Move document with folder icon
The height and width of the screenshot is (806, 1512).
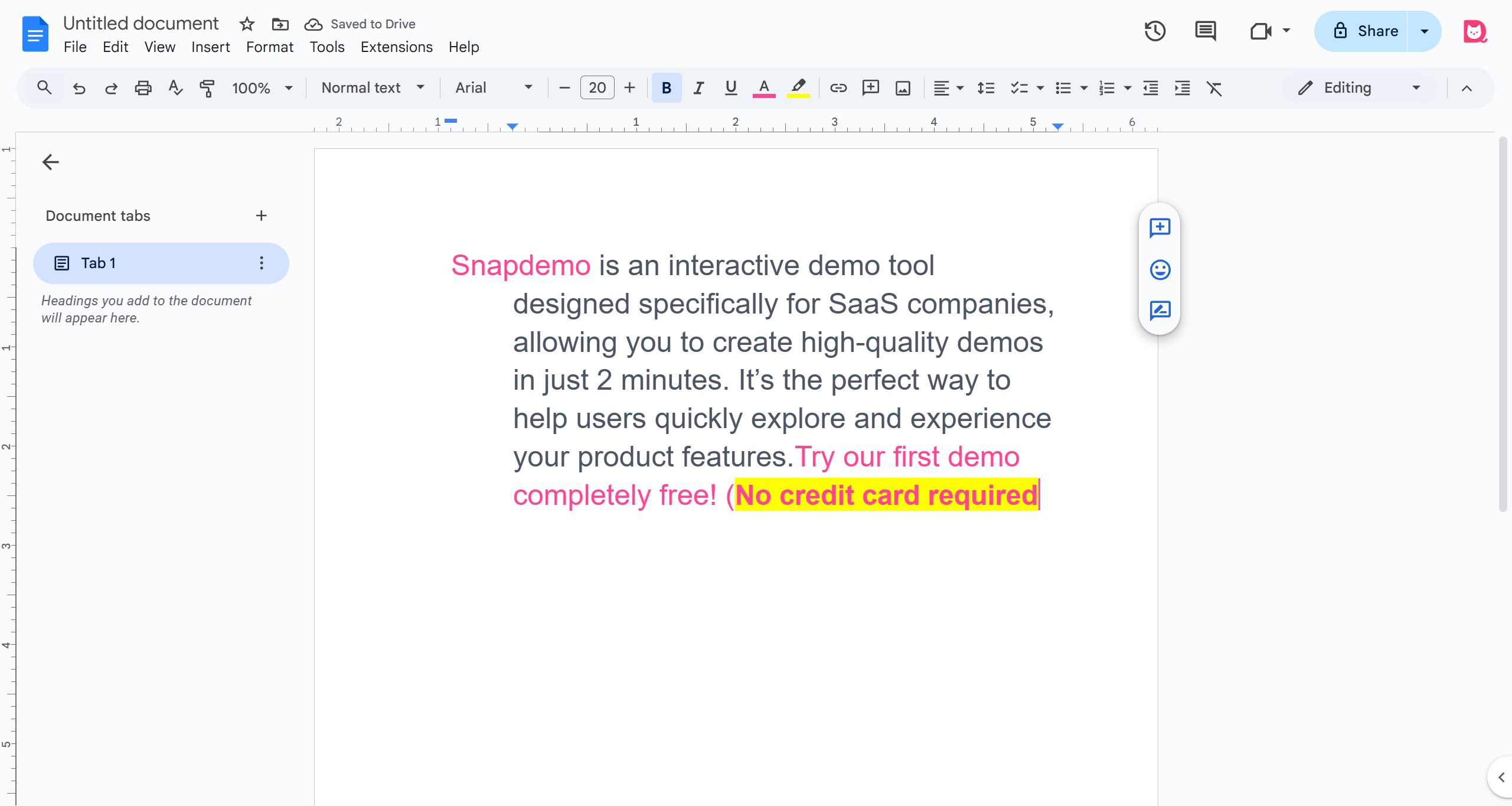point(280,24)
